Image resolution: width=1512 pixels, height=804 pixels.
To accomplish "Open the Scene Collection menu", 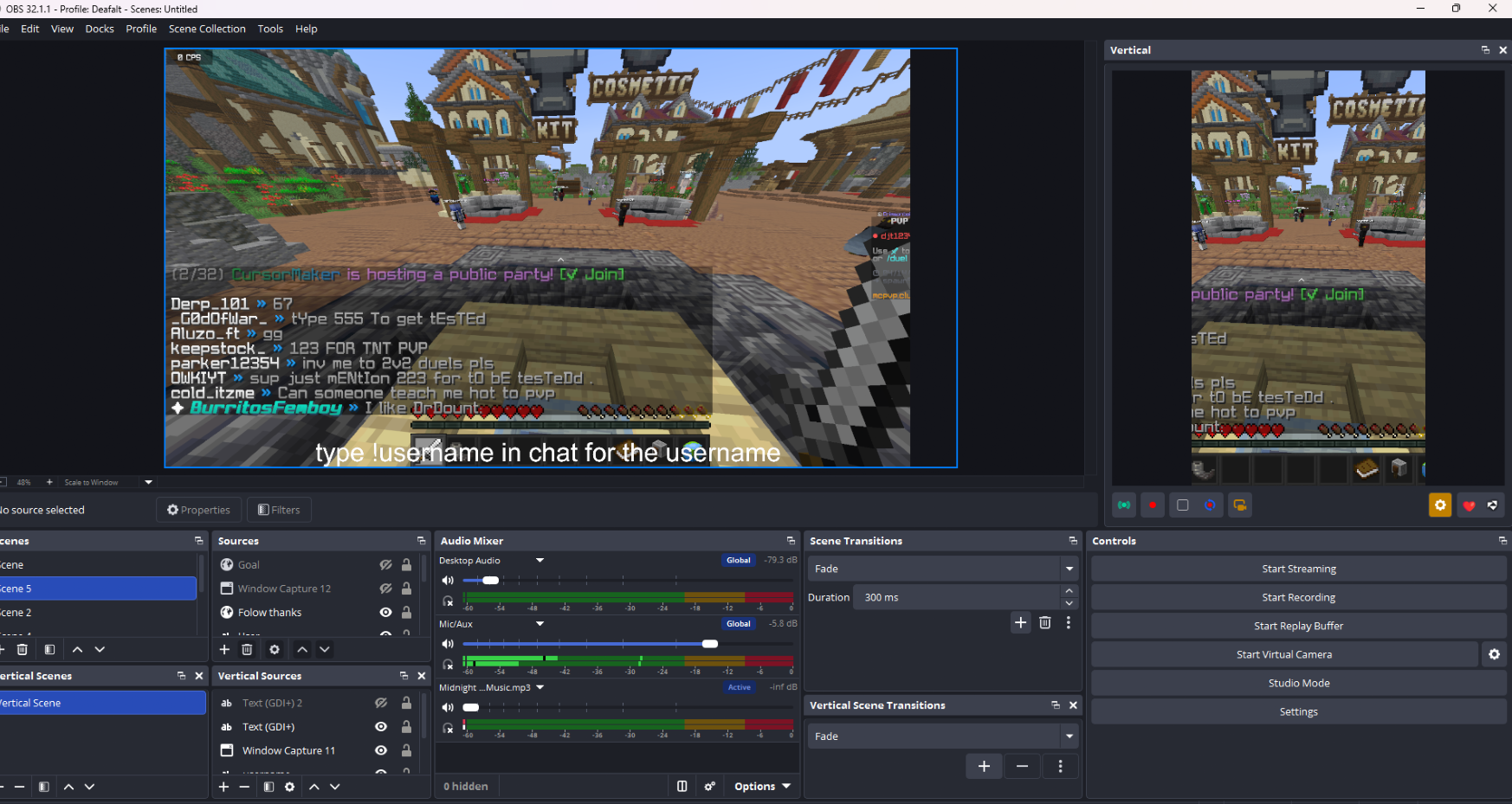I will (207, 29).
